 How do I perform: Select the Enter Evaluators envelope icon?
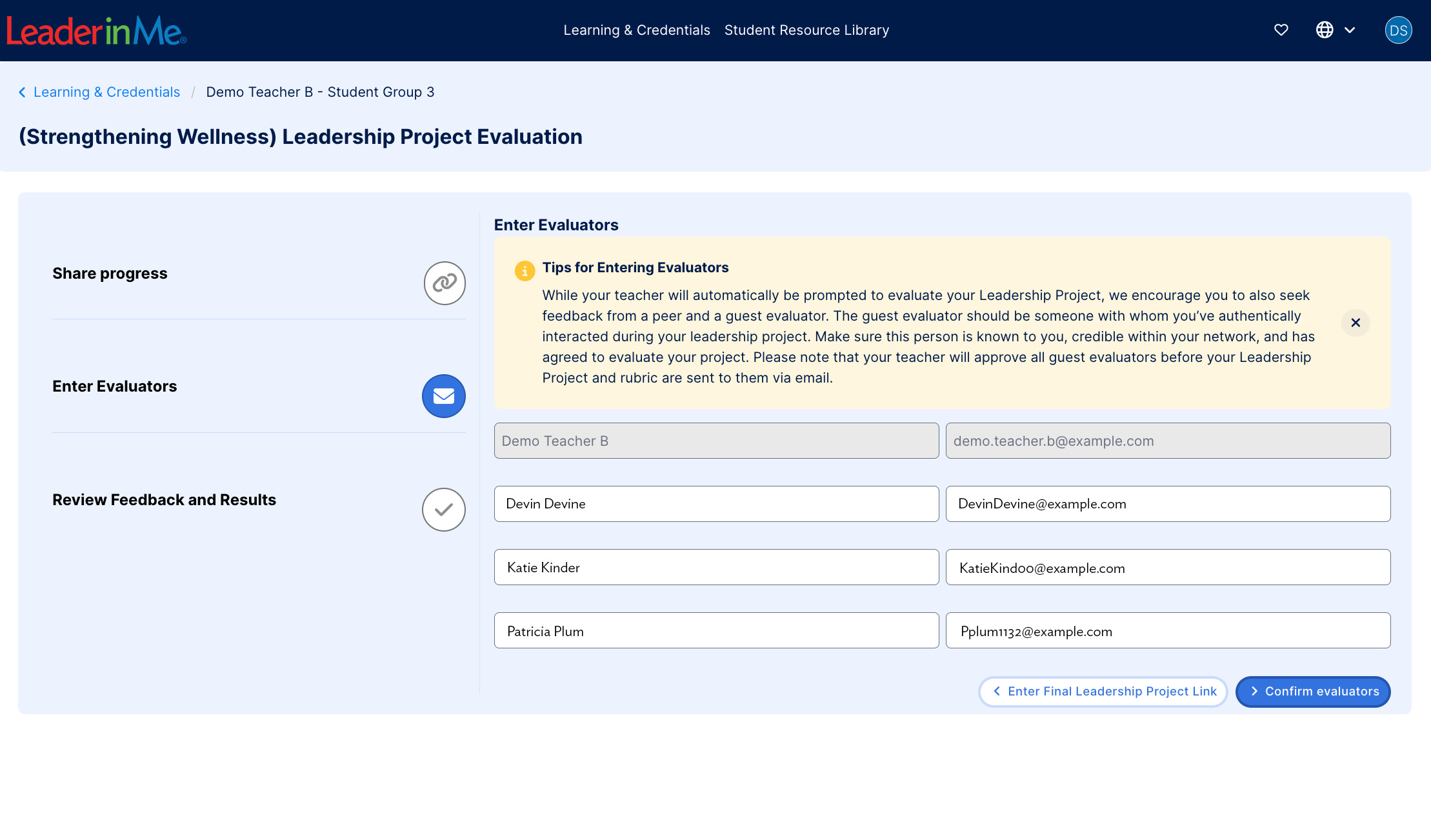click(x=443, y=396)
